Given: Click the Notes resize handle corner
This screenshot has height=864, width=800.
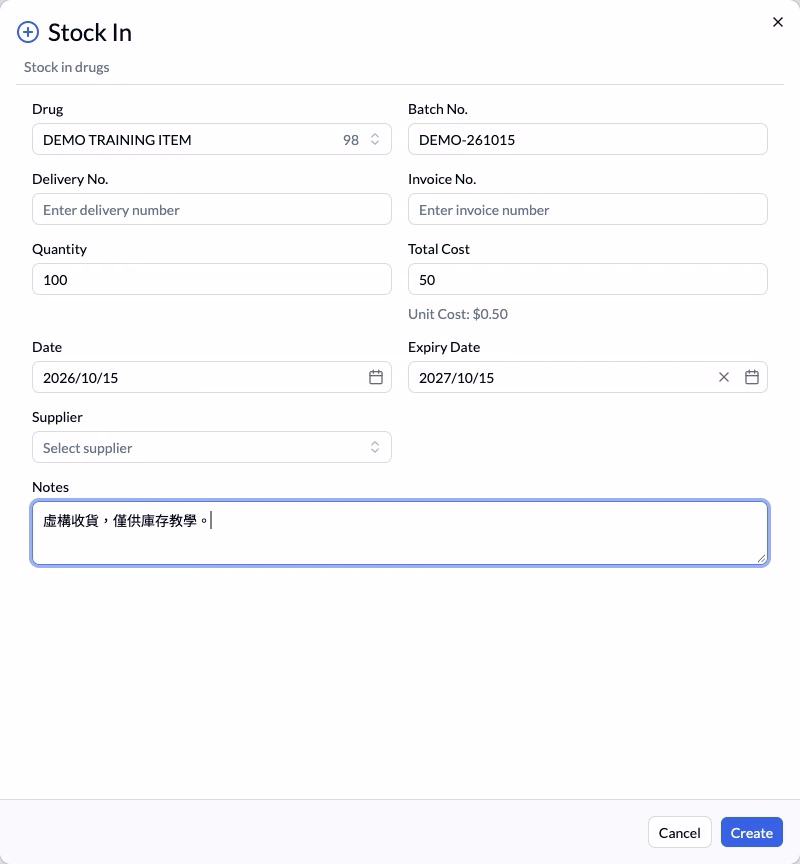Looking at the screenshot, I should [761, 559].
